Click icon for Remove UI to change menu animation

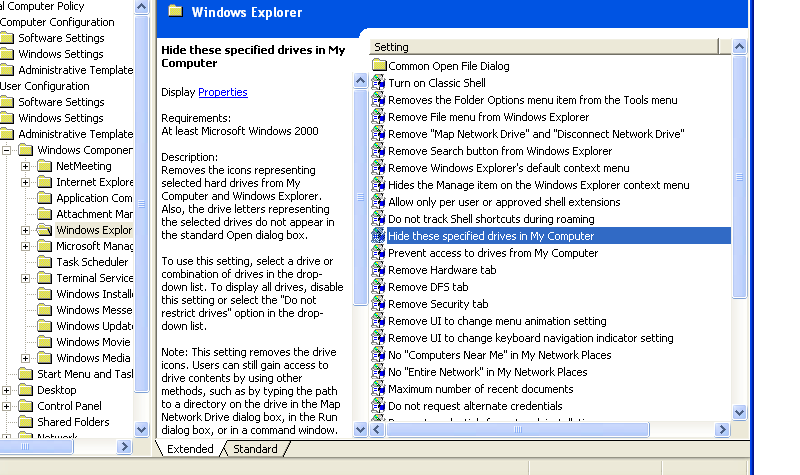click(x=378, y=321)
